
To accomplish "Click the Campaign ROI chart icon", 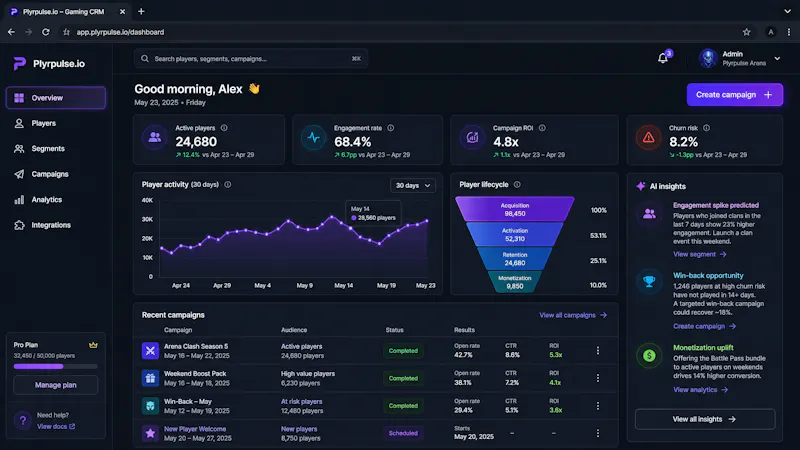I will click(x=472, y=137).
